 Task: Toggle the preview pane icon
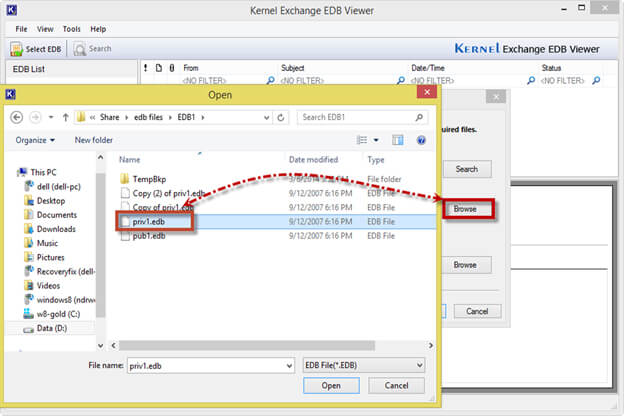[x=398, y=140]
